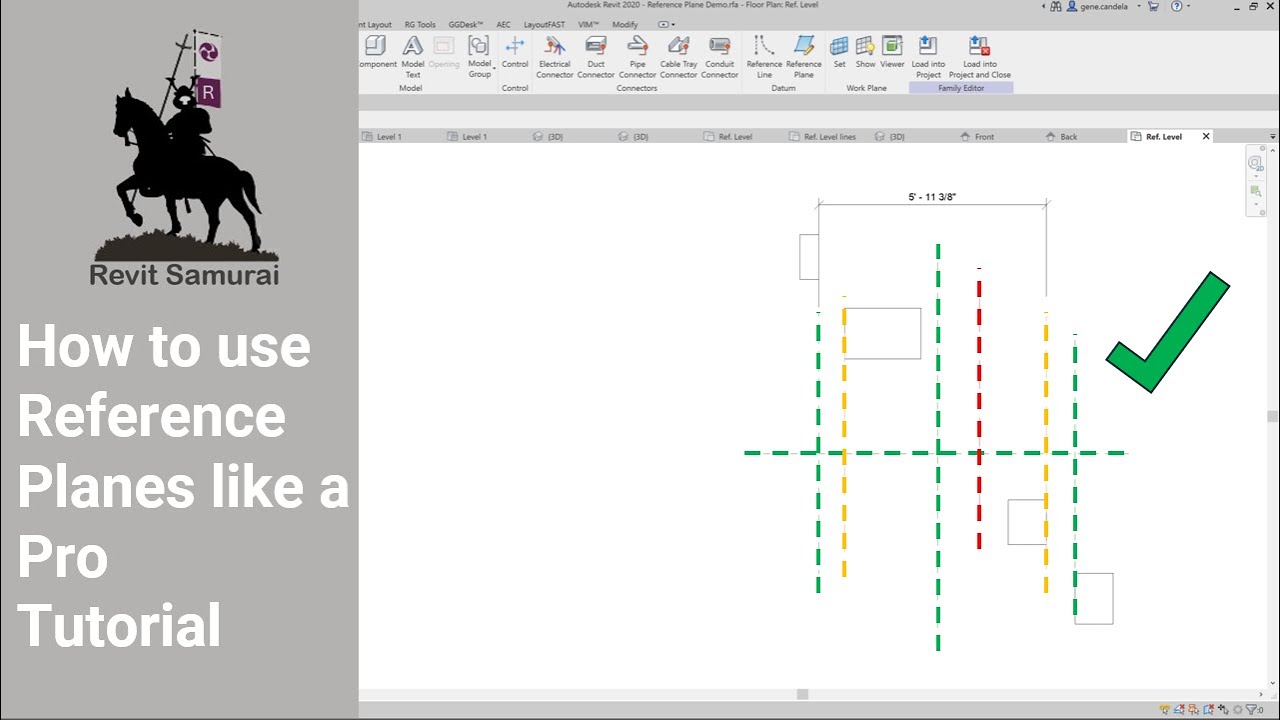The height and width of the screenshot is (720, 1280).
Task: Click the vertical scrollbar thumb
Action: click(x=1273, y=417)
